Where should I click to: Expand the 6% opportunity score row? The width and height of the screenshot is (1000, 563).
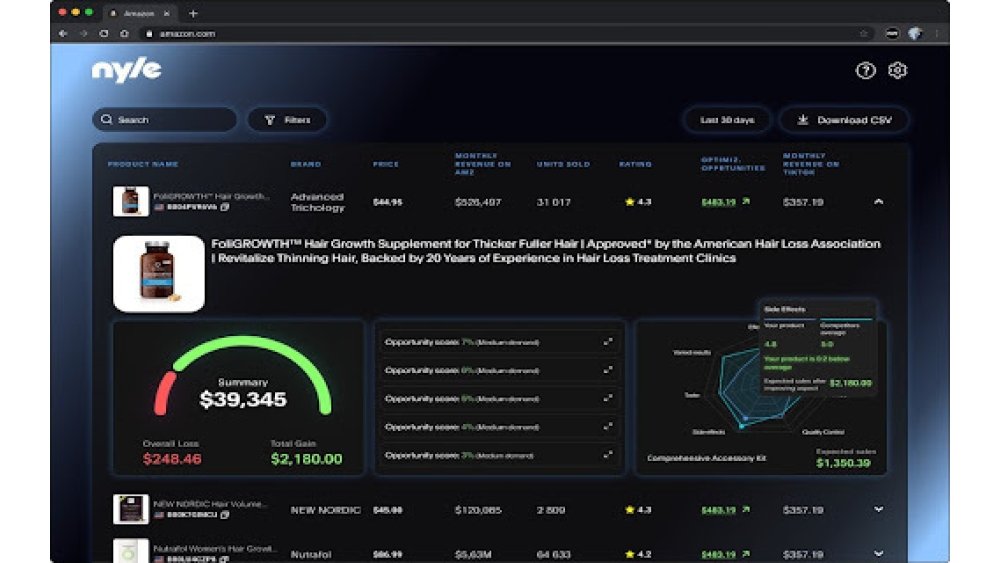(x=608, y=370)
